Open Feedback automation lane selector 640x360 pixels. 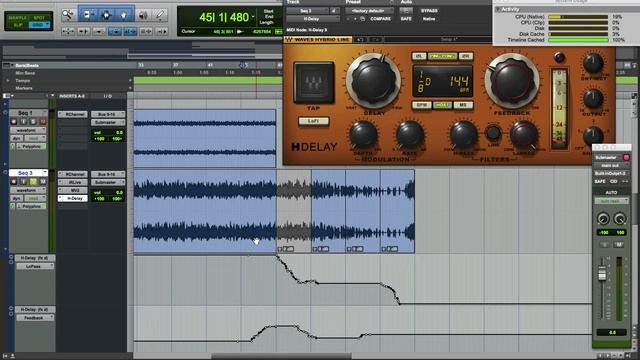coord(36,318)
